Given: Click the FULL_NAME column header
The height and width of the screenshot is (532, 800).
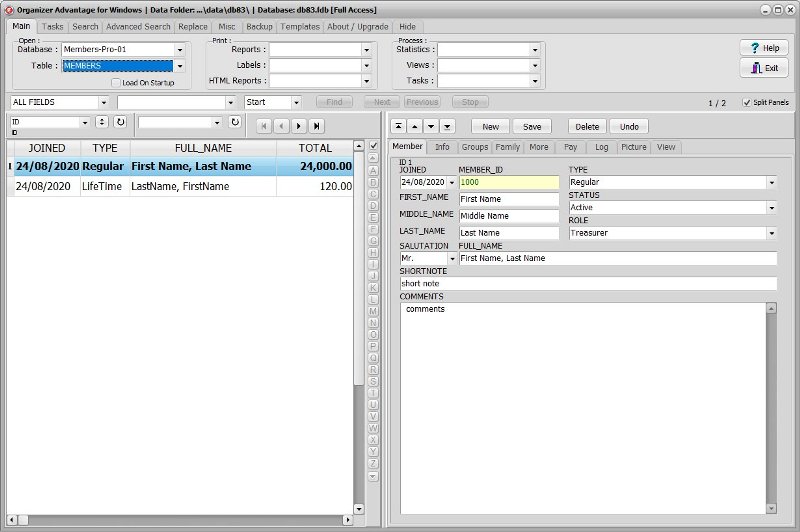Looking at the screenshot, I should pyautogui.click(x=203, y=148).
